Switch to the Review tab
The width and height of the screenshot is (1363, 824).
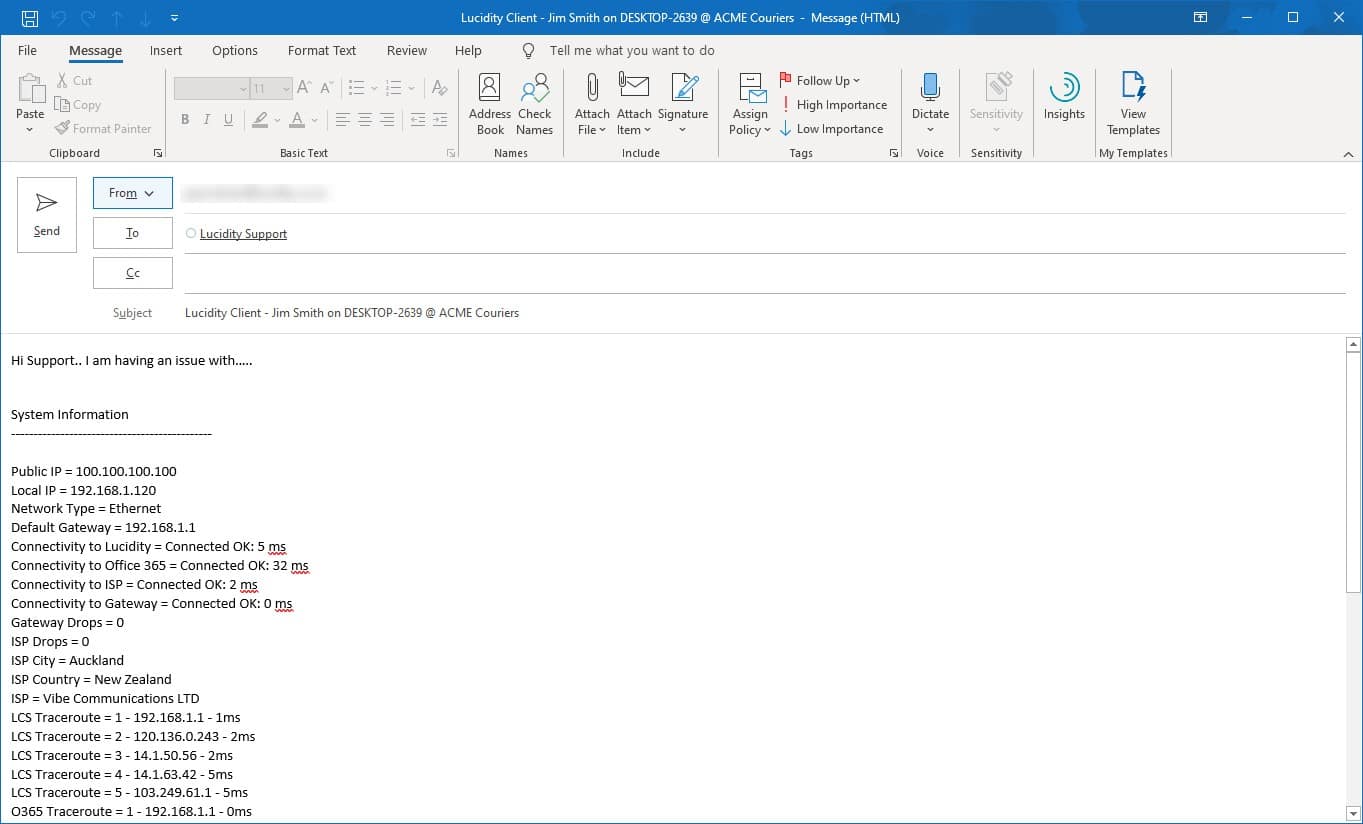[x=407, y=50]
